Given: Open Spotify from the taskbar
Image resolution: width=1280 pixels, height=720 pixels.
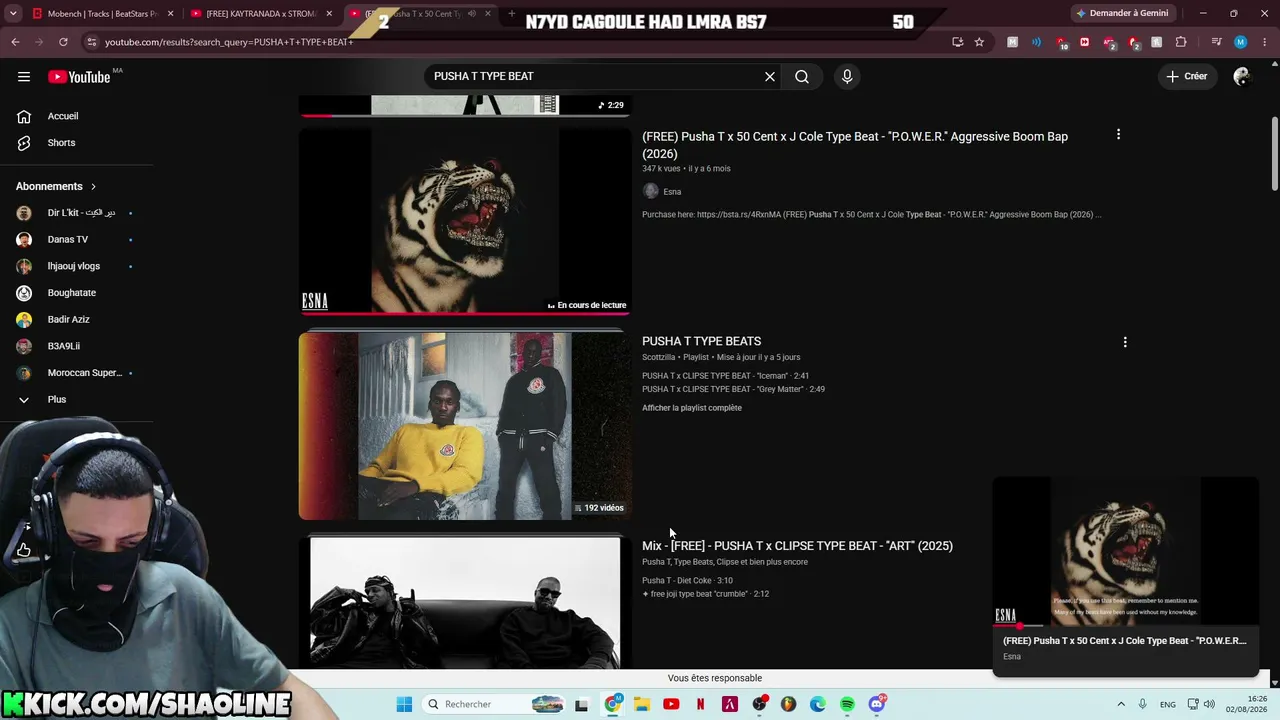Looking at the screenshot, I should (847, 704).
